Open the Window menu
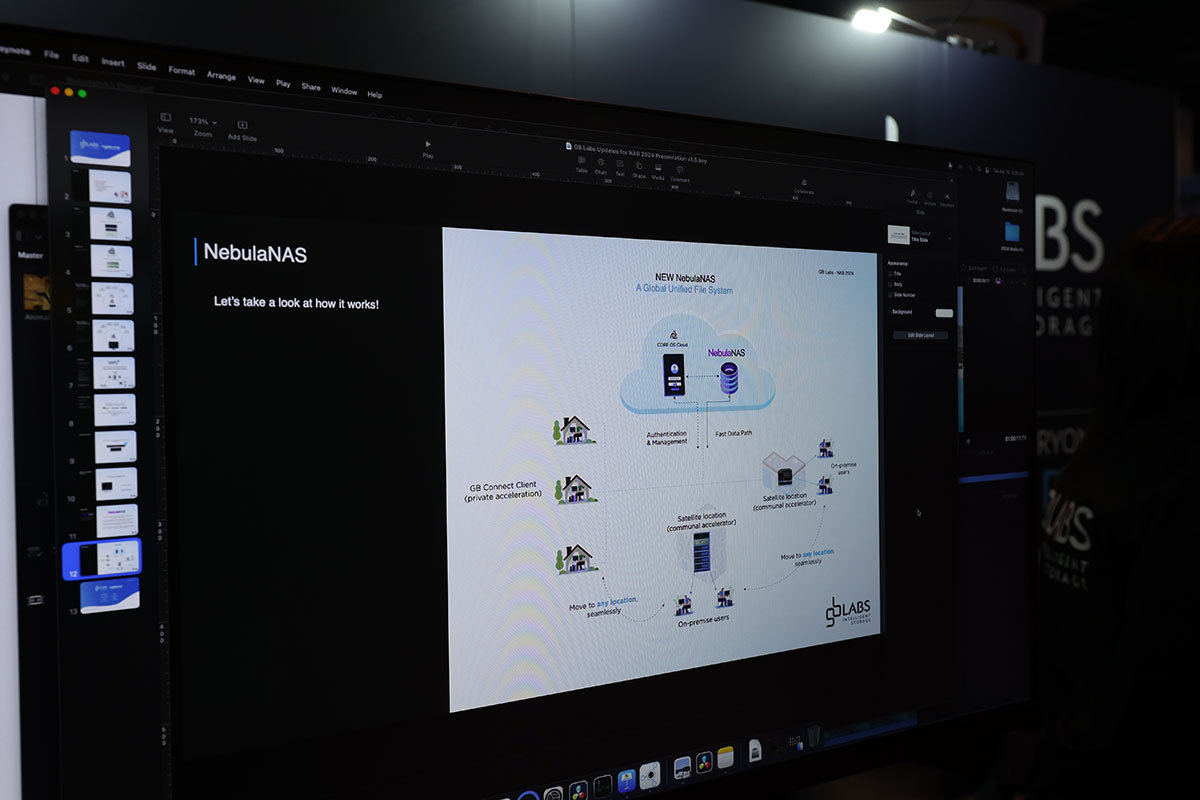The width and height of the screenshot is (1200, 800). [x=344, y=91]
